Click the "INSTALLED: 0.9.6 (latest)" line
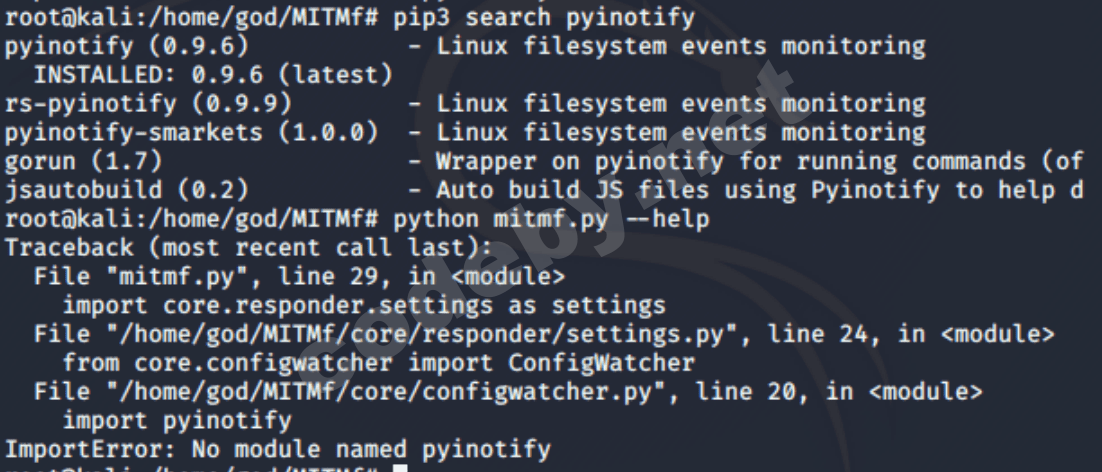This screenshot has height=472, width=1102. click(x=212, y=74)
